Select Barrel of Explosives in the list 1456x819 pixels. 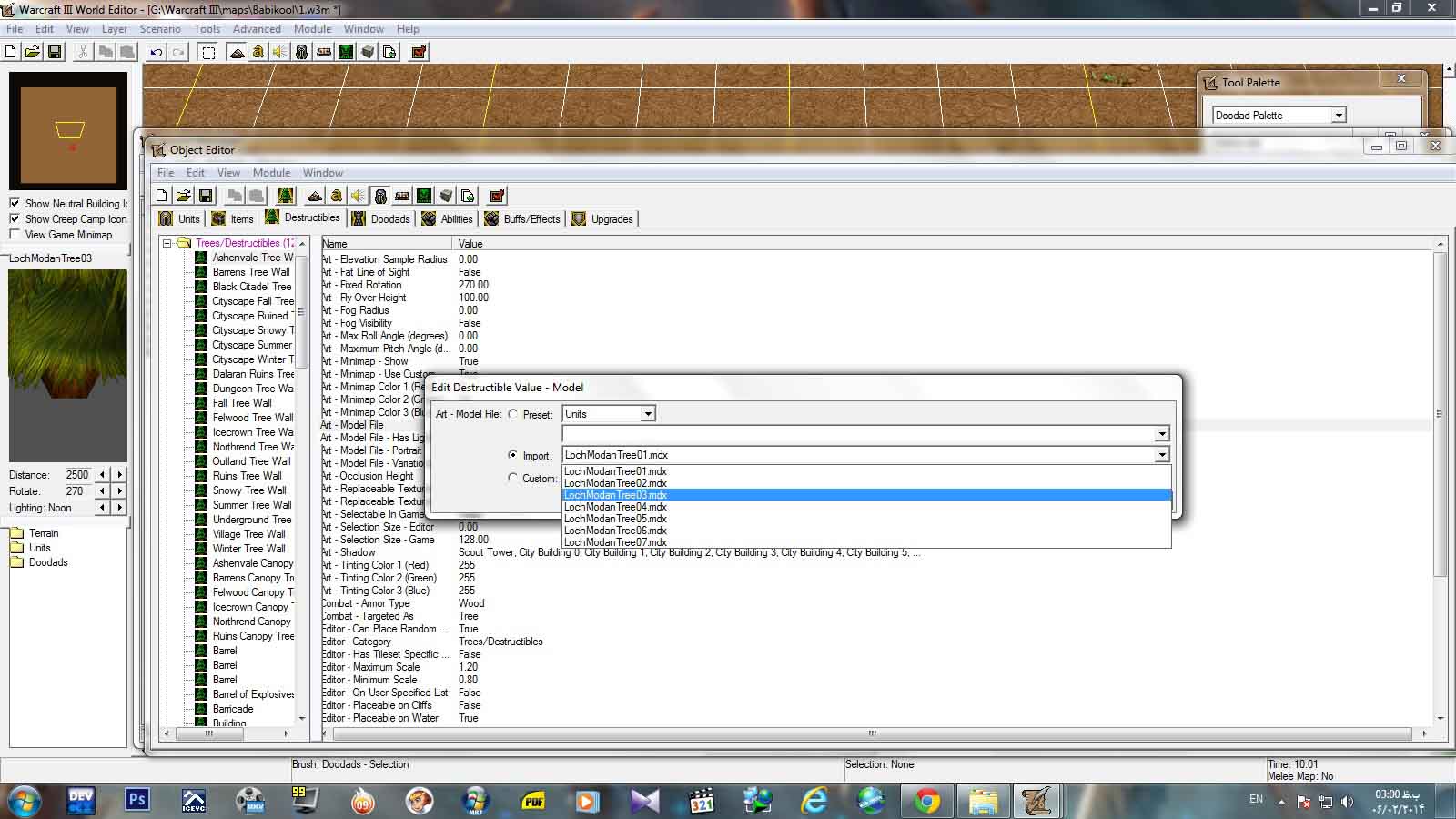pyautogui.click(x=254, y=694)
